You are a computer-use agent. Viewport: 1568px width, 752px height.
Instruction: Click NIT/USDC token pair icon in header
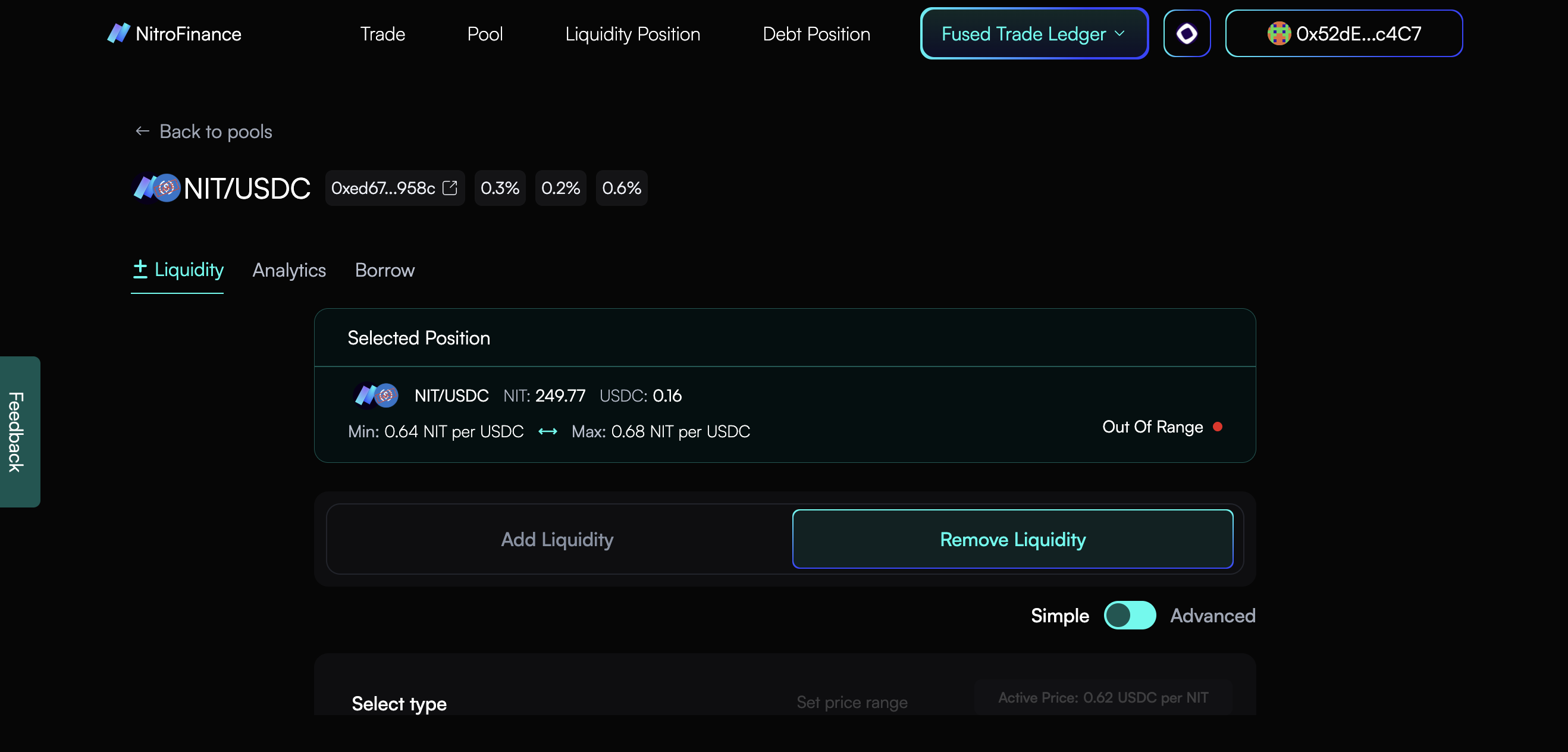(x=156, y=188)
